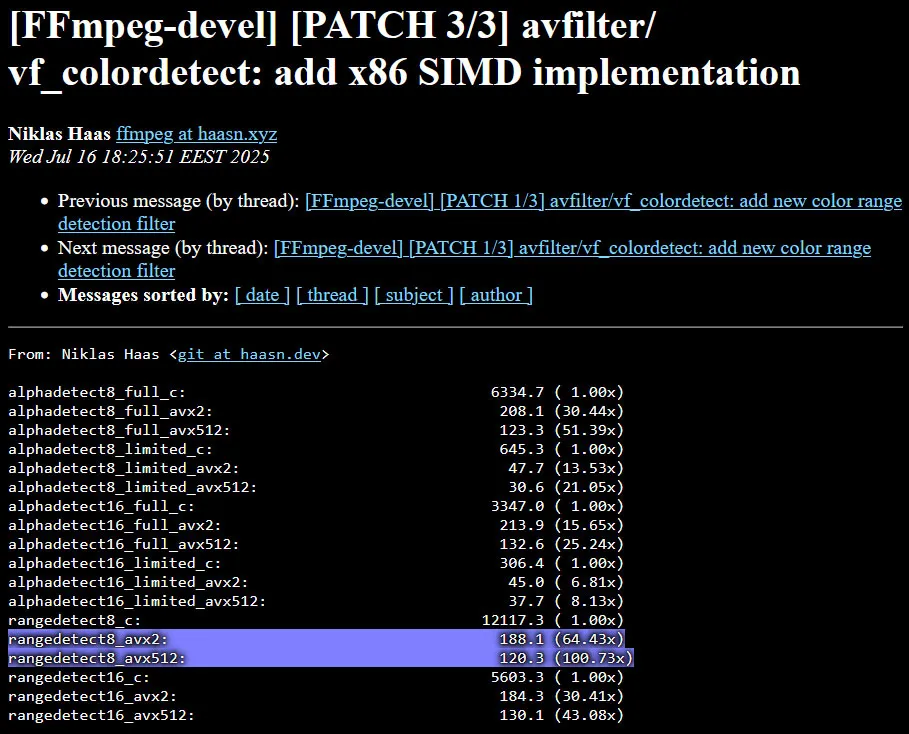The width and height of the screenshot is (909, 734).
Task: Open the ffmpeg at haasn.xyz email link
Action: pos(197,134)
